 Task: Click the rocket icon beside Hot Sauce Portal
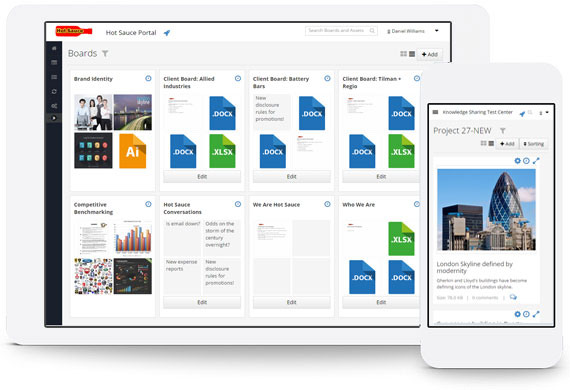pos(167,33)
